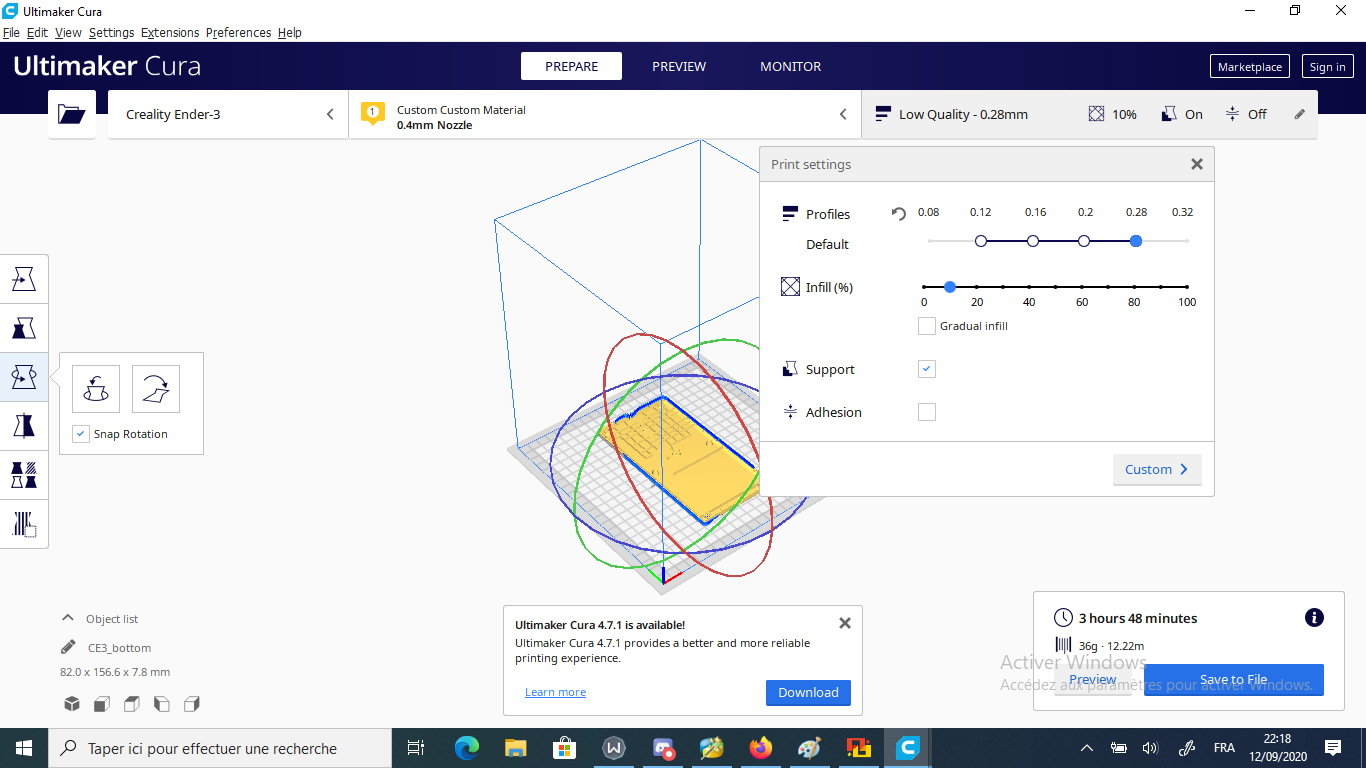Open File Explorer from taskbar
The width and height of the screenshot is (1366, 768).
(515, 748)
